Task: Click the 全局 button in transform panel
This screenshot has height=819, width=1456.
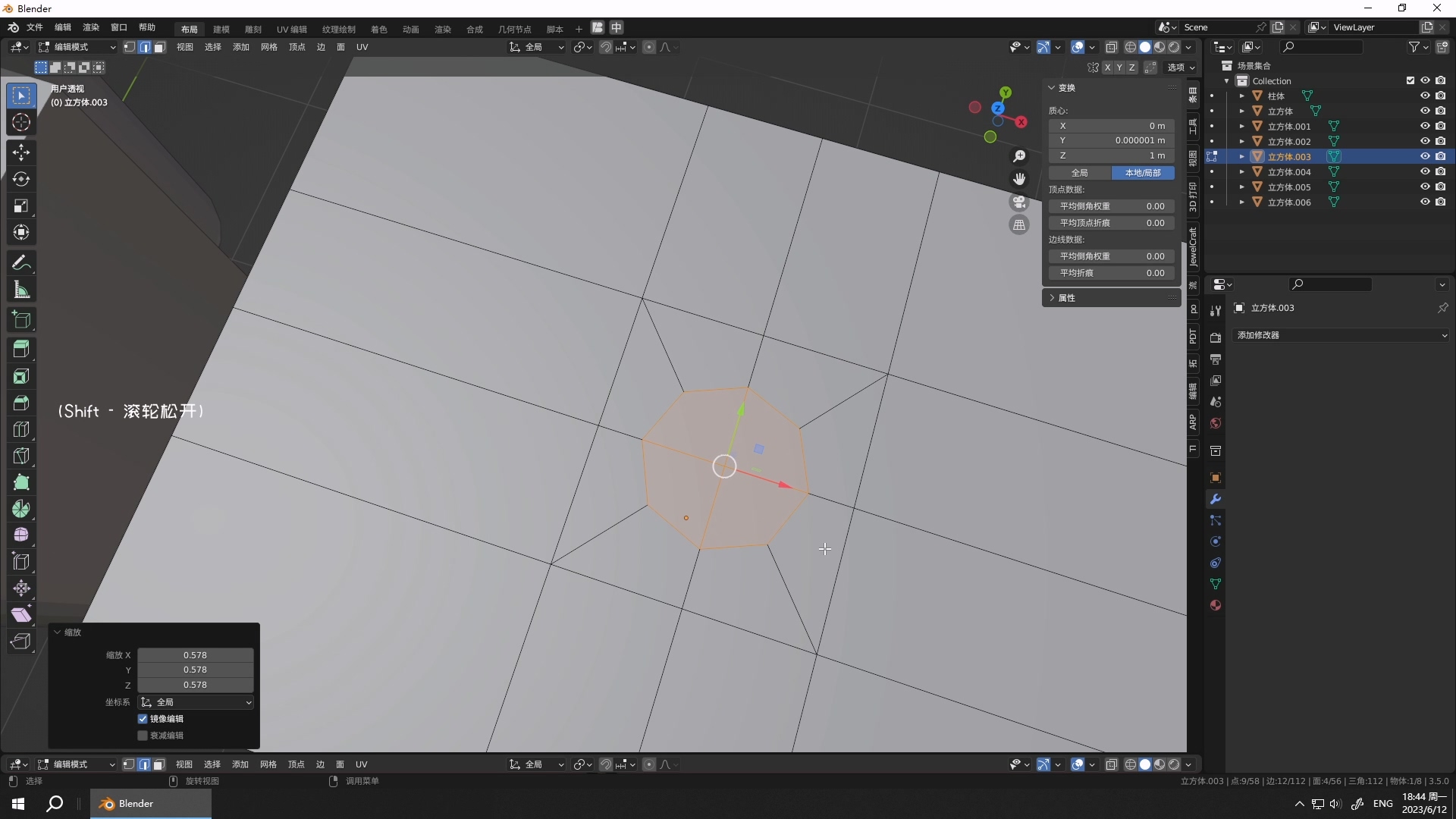Action: pyautogui.click(x=1080, y=173)
